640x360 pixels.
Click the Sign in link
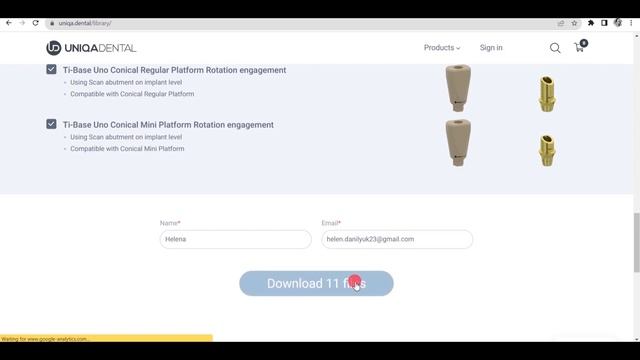tap(491, 48)
